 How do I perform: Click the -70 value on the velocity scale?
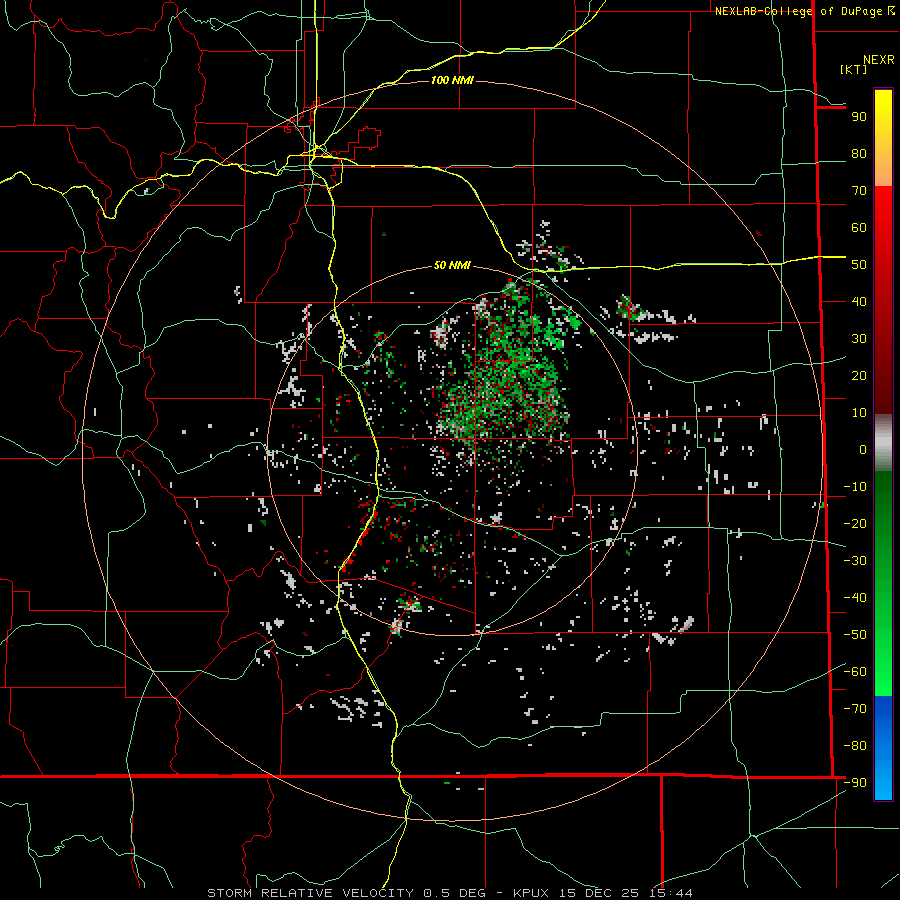[855, 709]
